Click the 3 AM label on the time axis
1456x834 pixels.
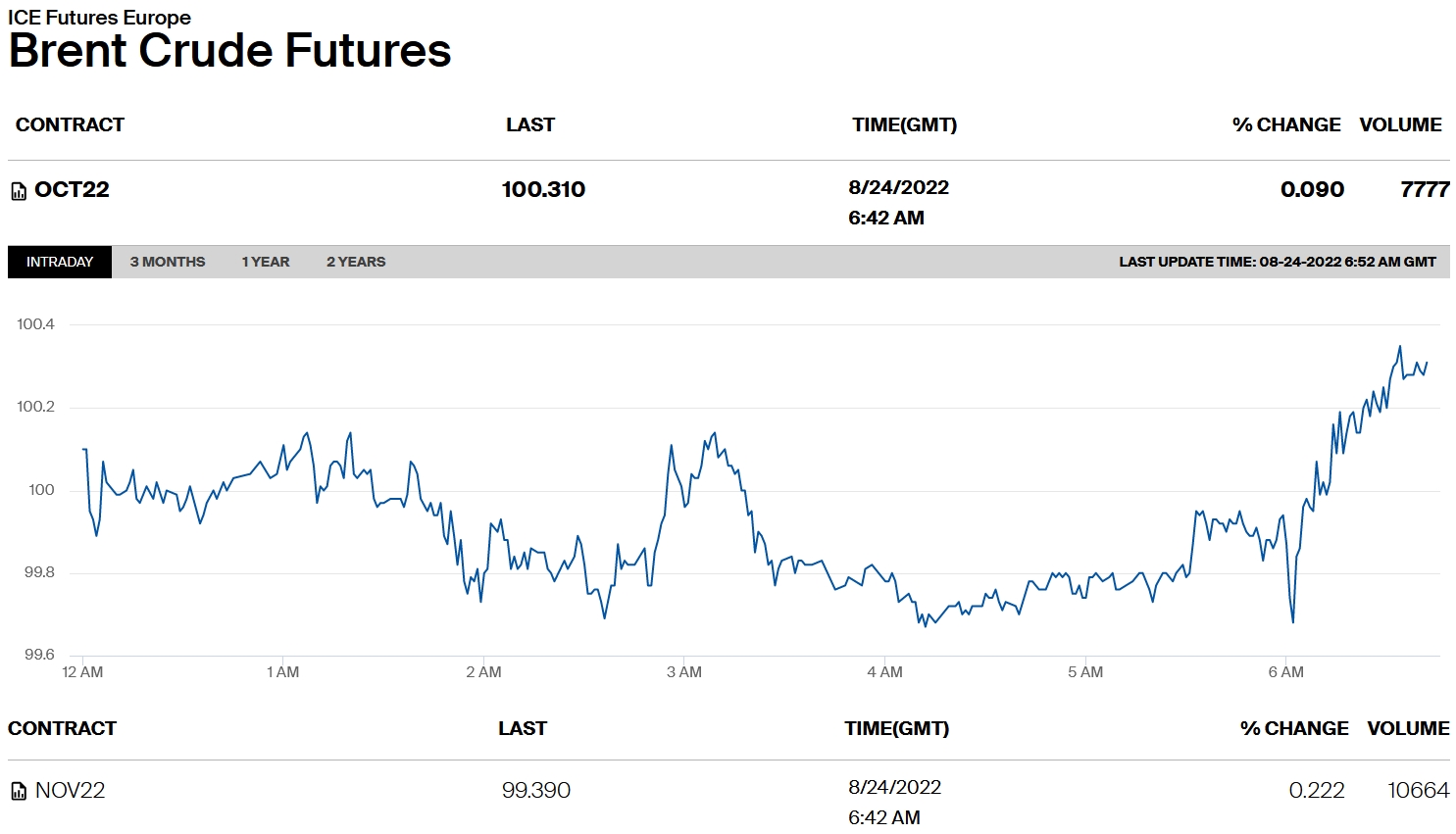click(684, 672)
